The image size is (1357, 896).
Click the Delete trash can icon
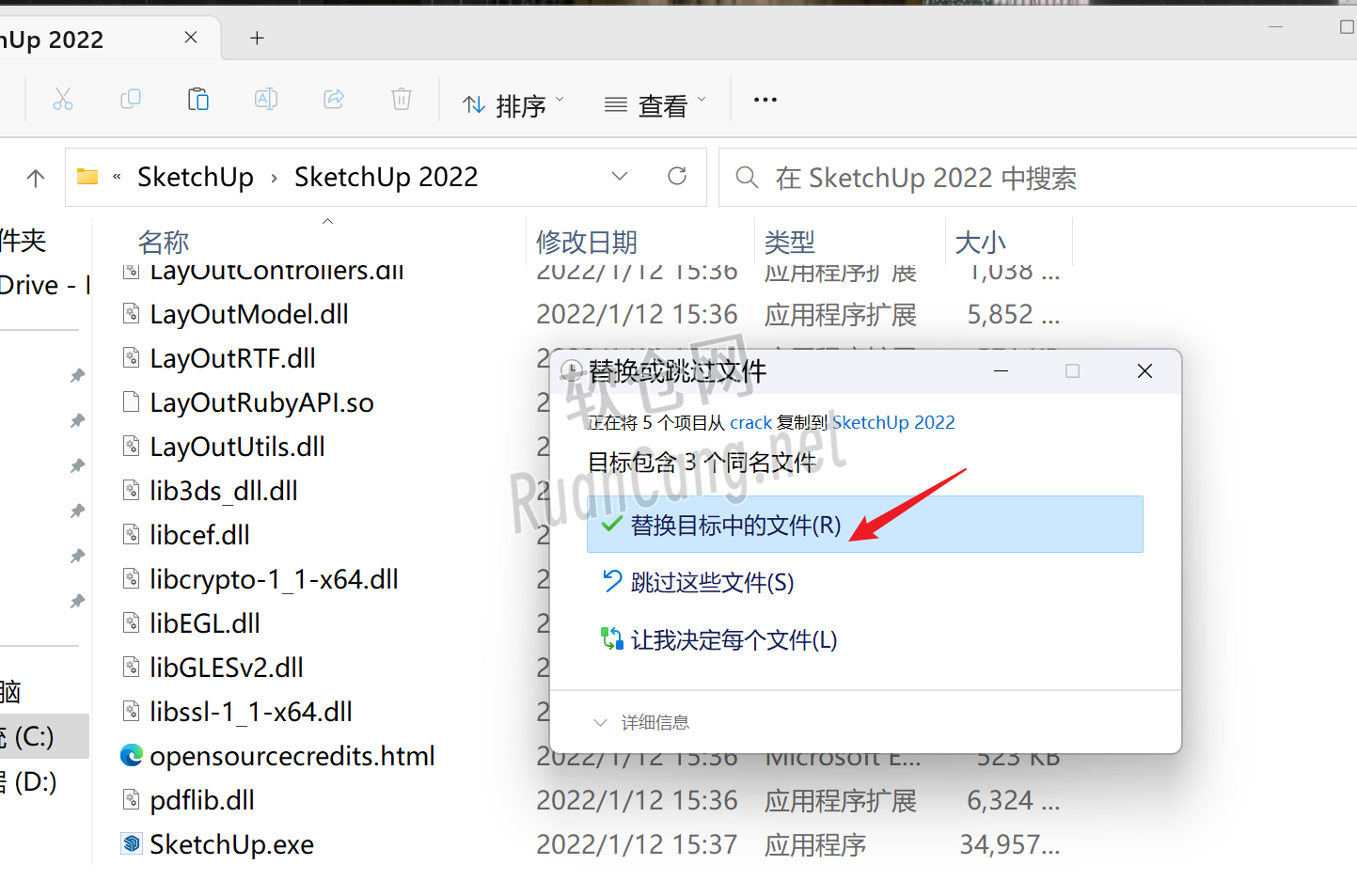(402, 100)
